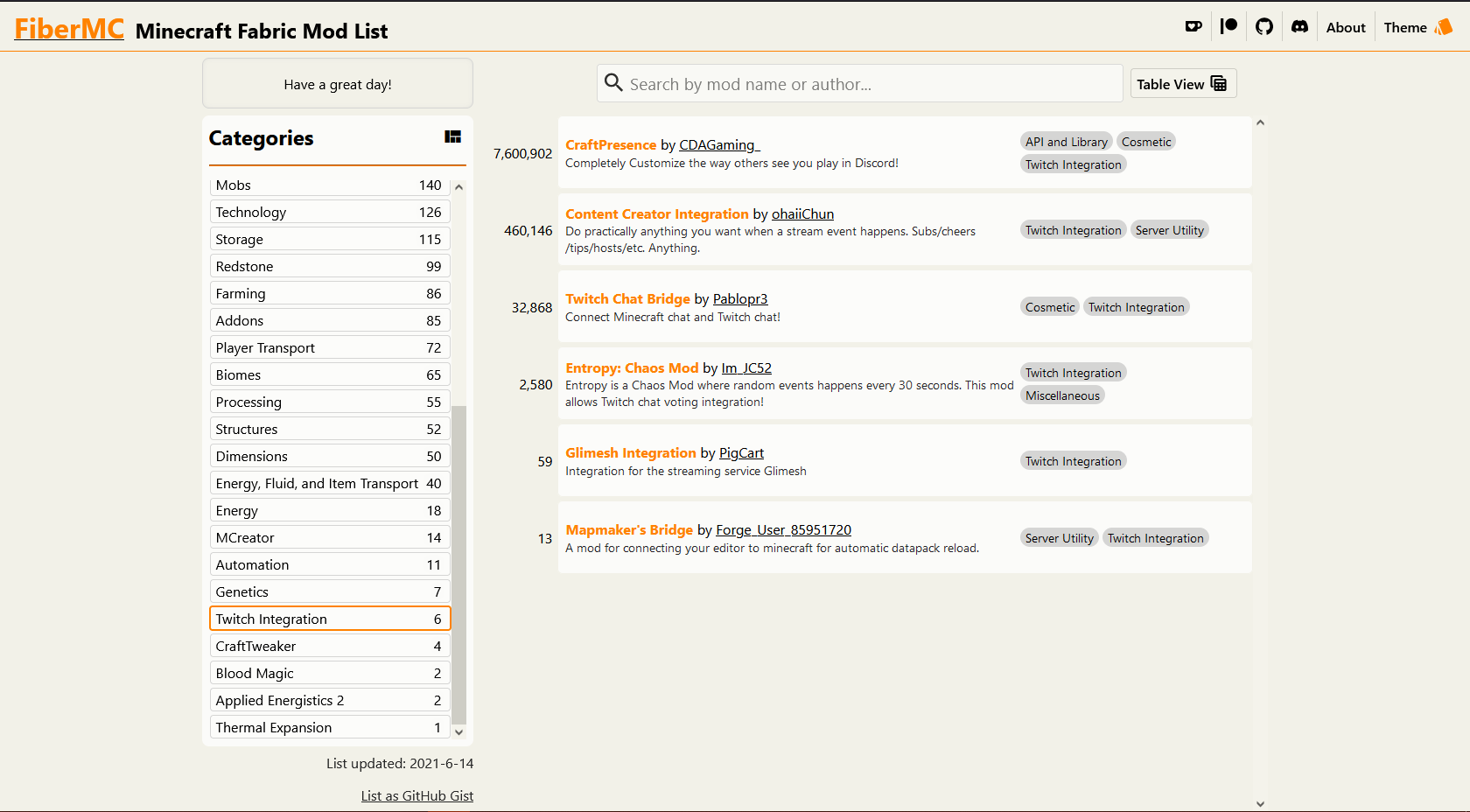Open author Im_JC52 profile
Screen dimensions: 1470x812
click(x=746, y=367)
